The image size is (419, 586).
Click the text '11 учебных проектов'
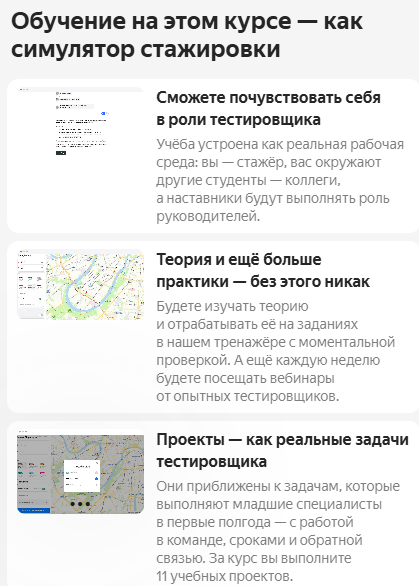tap(223, 576)
